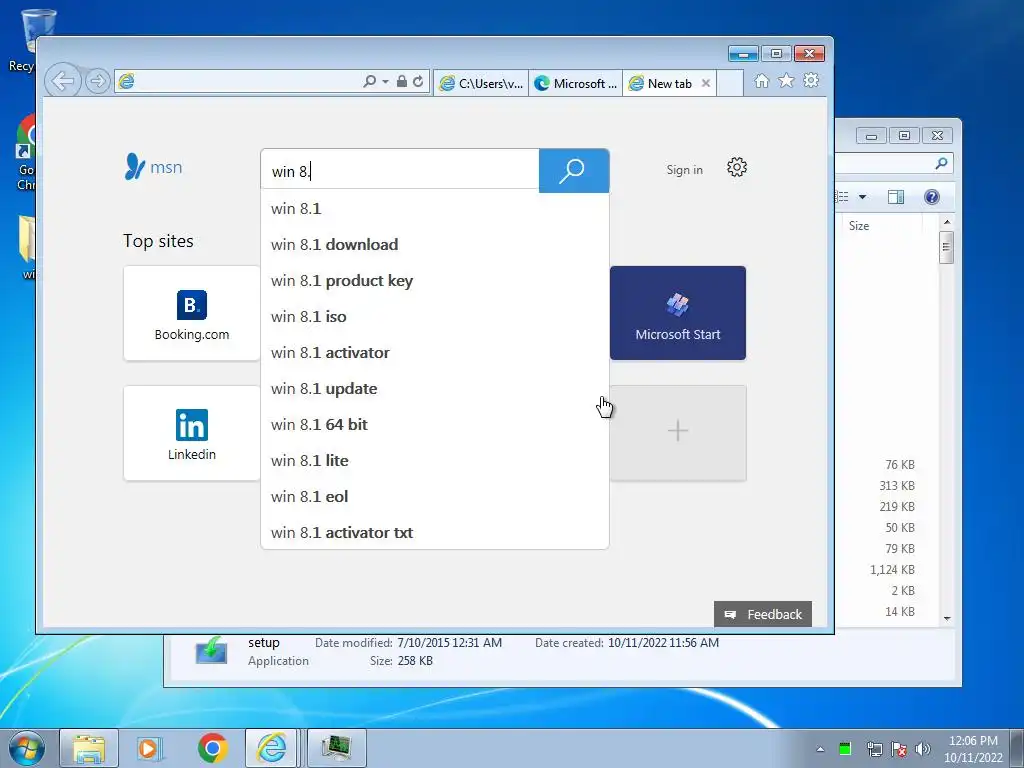Open the Booking.com top site tile
The height and width of the screenshot is (768, 1024).
[x=192, y=313]
